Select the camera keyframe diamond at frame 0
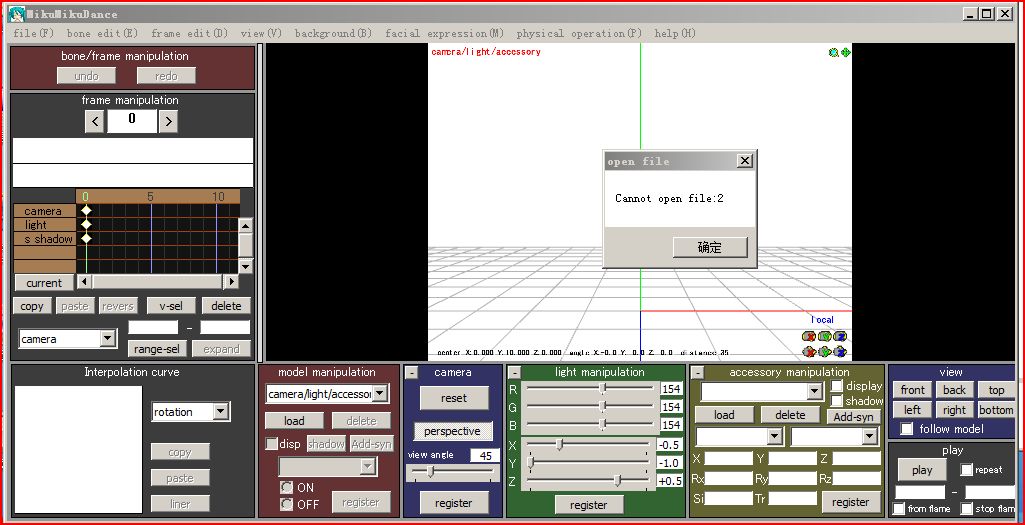Viewport: 1025px width, 525px height. [x=86, y=211]
